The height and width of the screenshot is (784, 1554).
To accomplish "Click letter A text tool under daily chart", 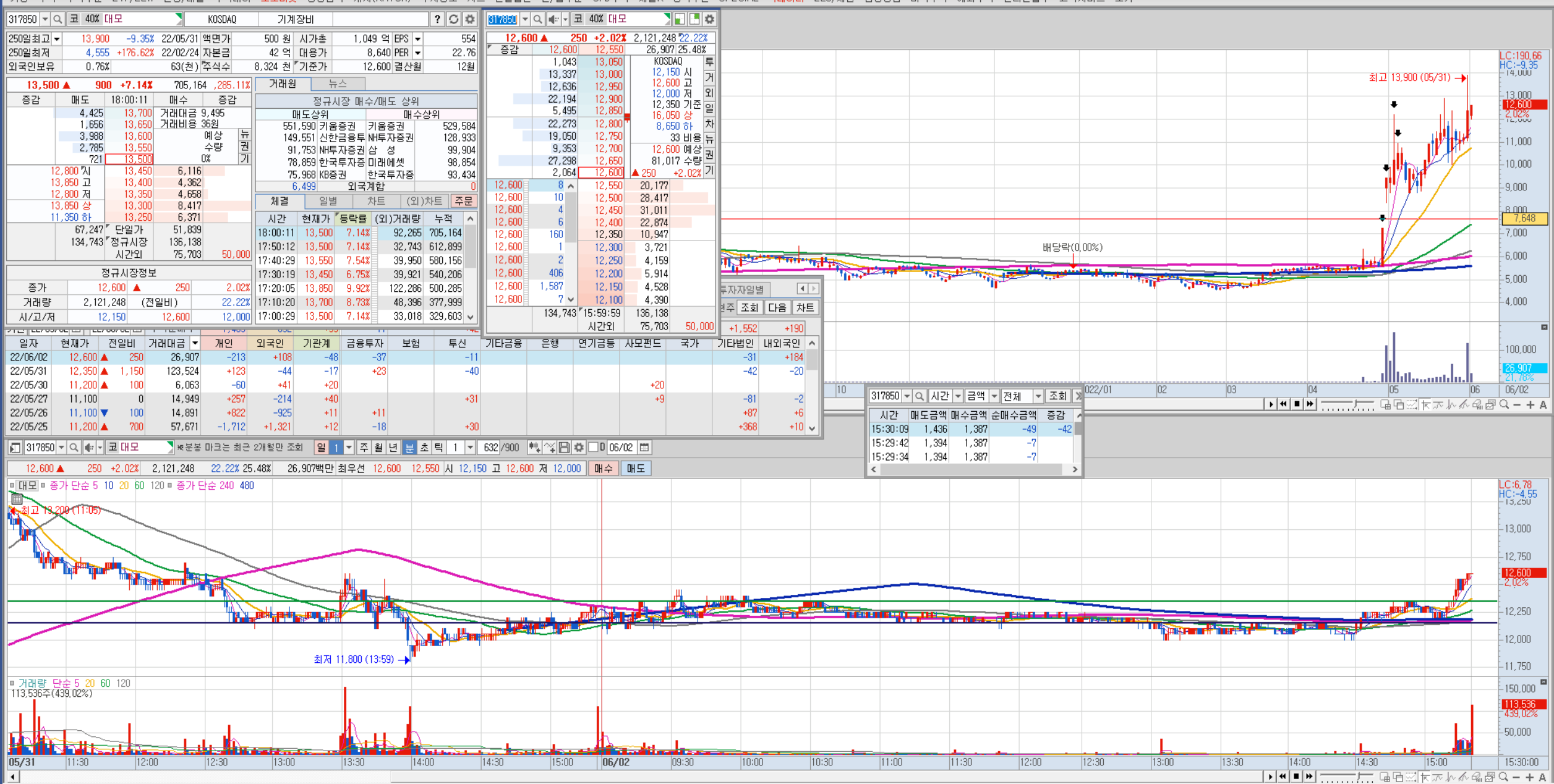I will pos(1543,405).
